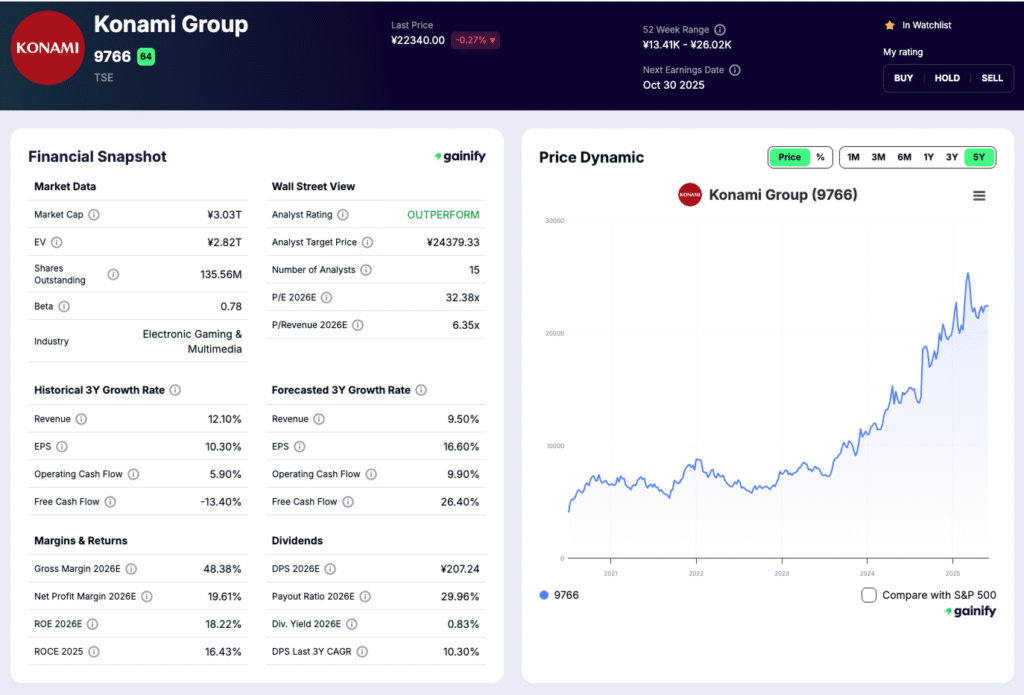Rate the stock as BUY

tap(903, 78)
